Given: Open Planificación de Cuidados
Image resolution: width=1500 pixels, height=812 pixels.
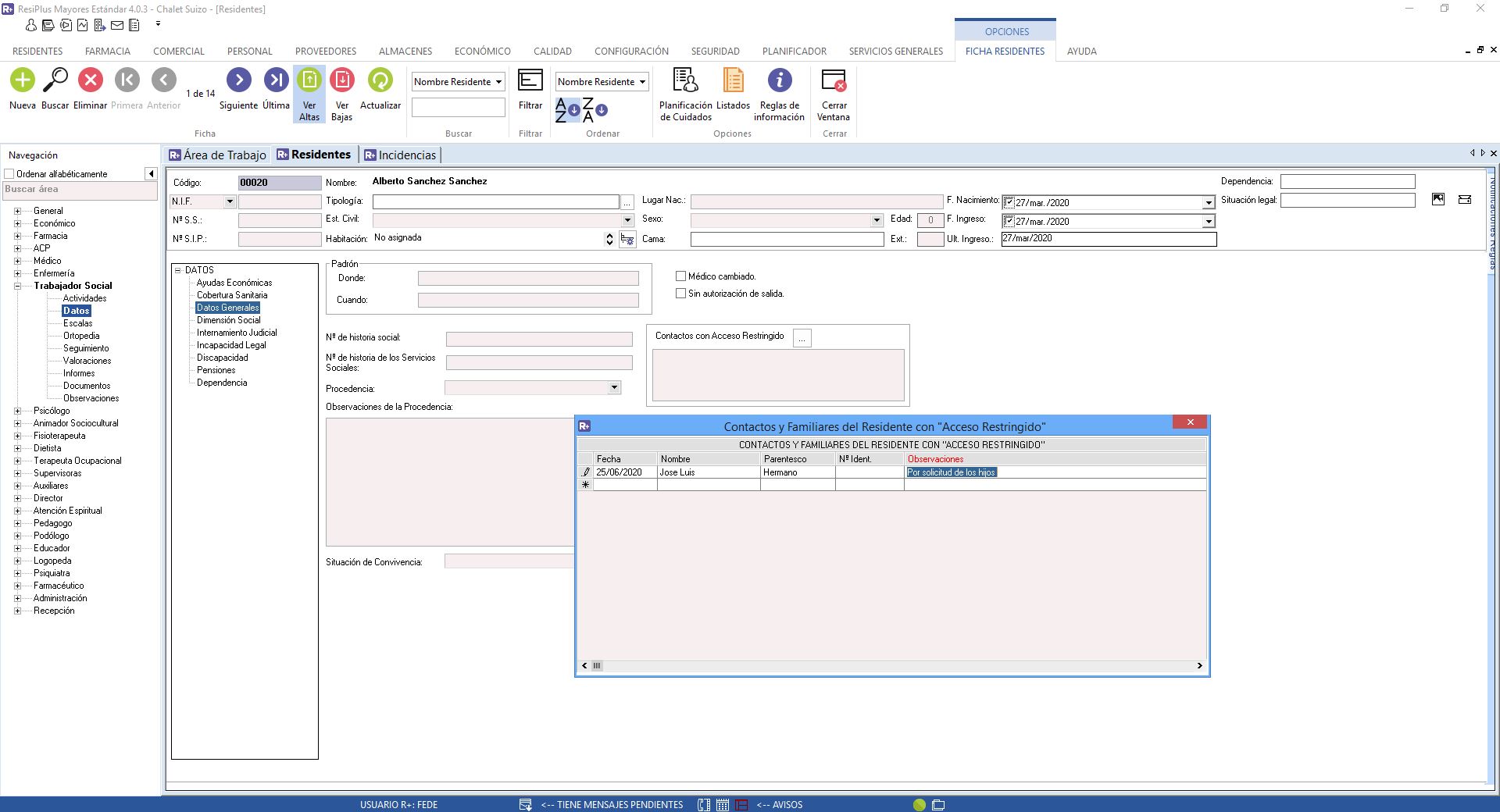Looking at the screenshot, I should [685, 80].
